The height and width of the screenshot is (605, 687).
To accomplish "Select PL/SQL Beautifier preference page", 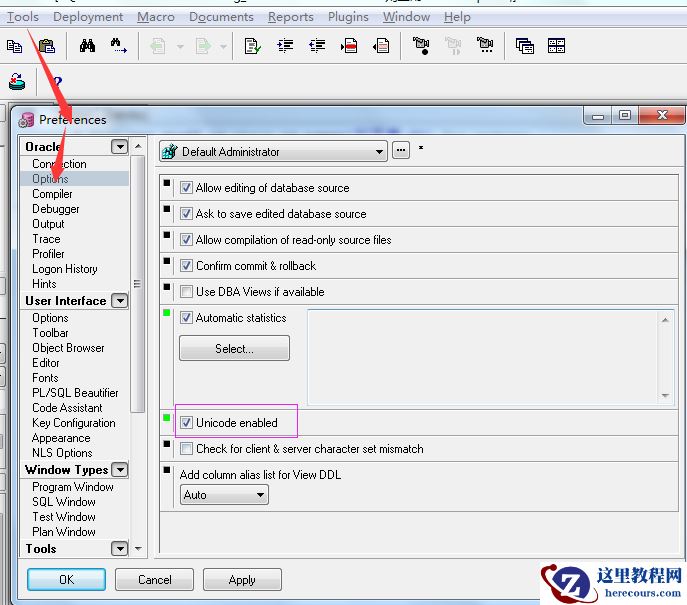I will coord(75,393).
